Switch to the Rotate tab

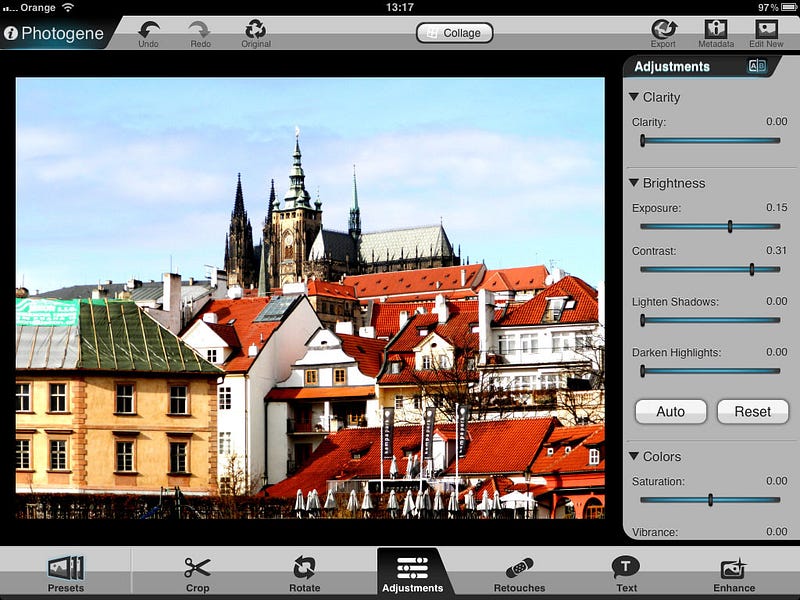tap(305, 573)
